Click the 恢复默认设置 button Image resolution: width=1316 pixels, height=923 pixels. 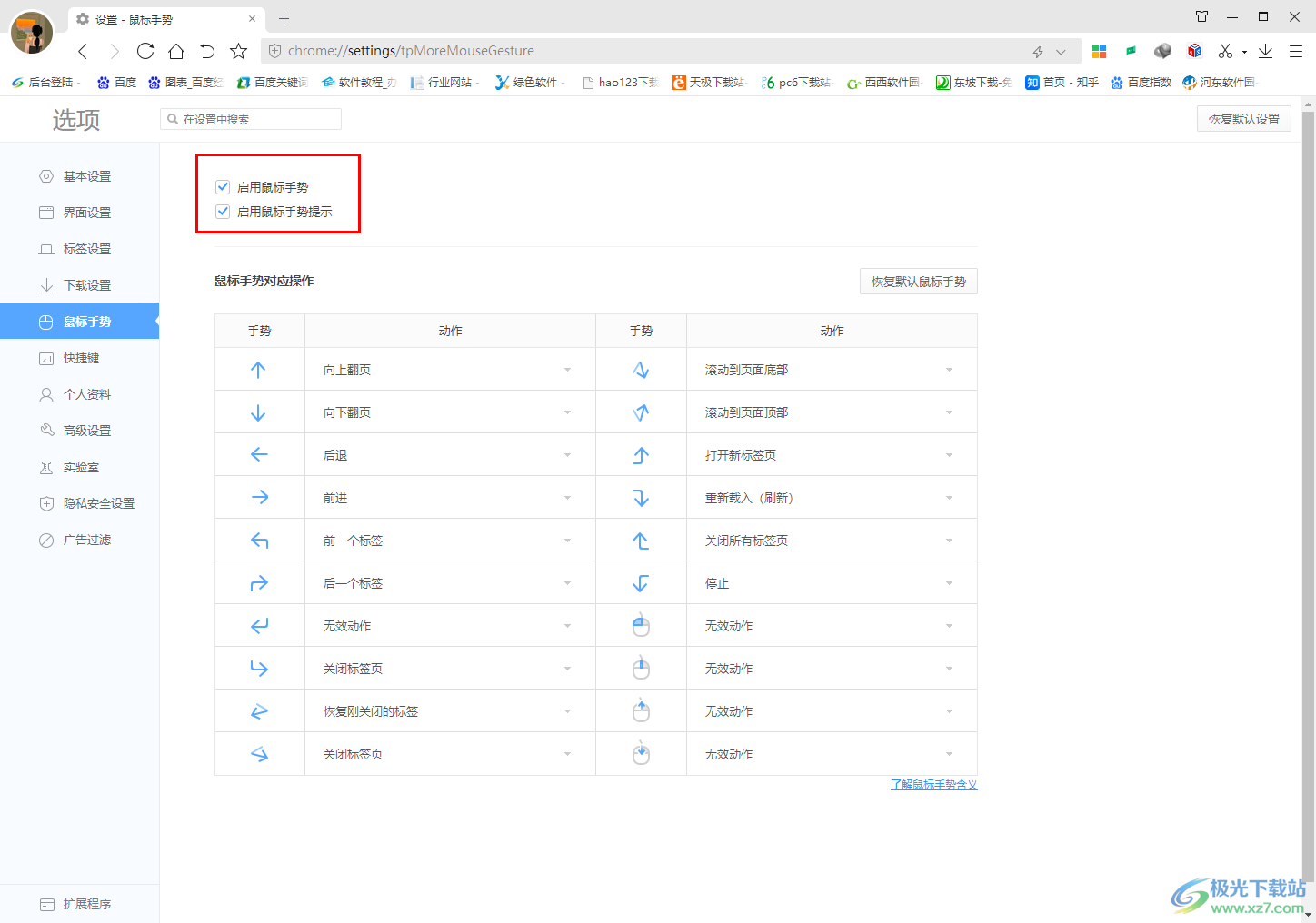click(1243, 119)
